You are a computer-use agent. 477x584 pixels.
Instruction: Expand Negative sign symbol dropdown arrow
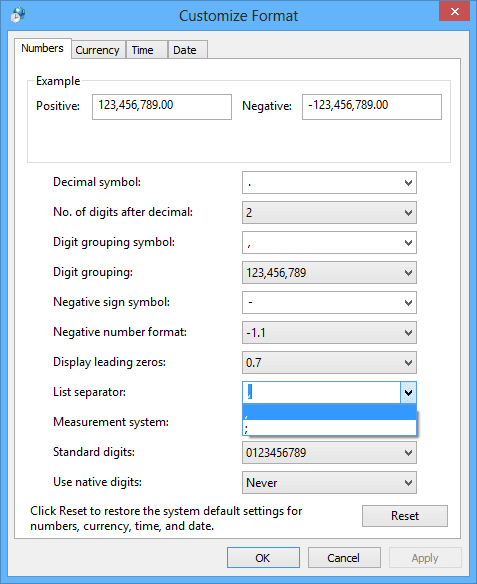click(x=408, y=302)
